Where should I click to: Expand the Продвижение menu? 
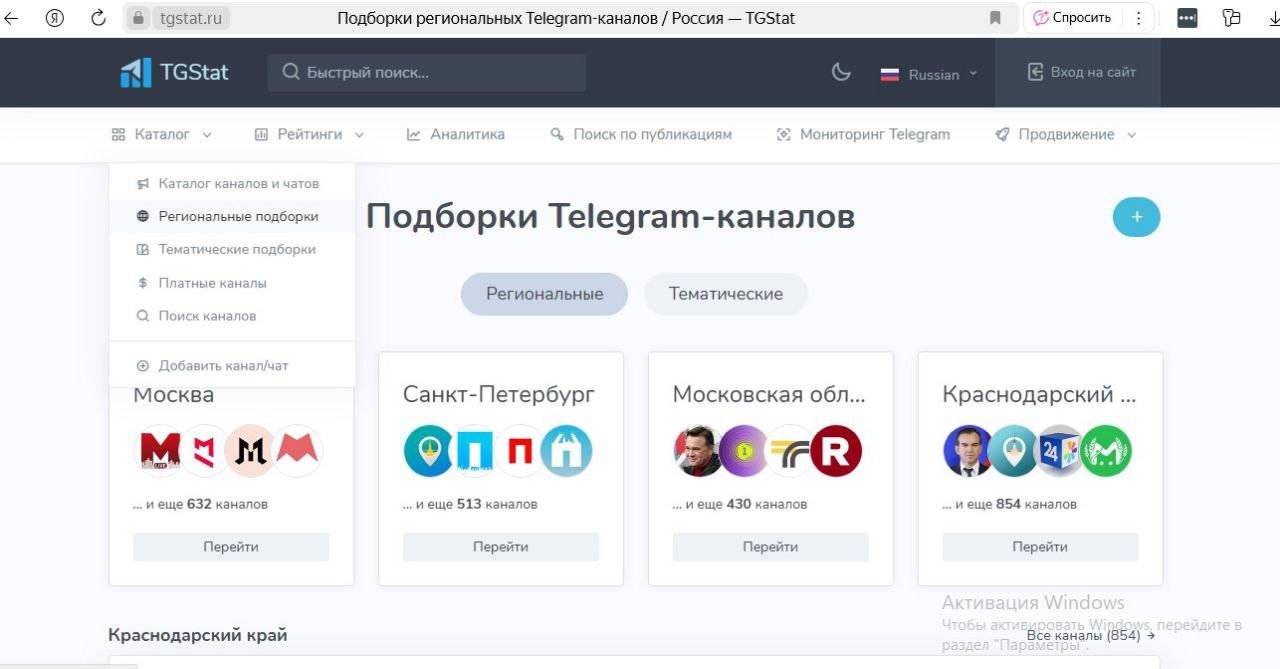tap(1066, 134)
